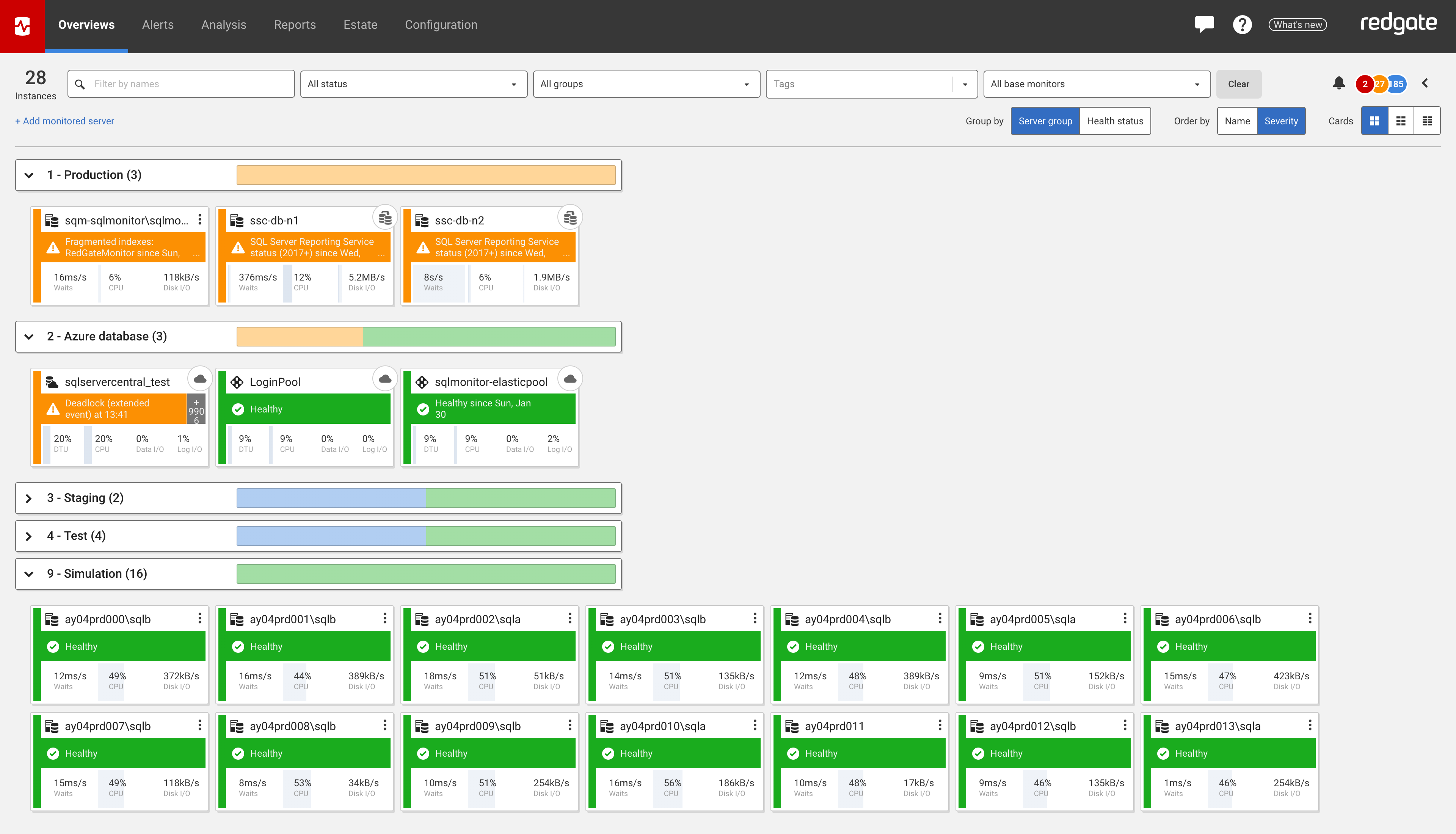Click Add monitored server link
Screen dimensions: 1456x834
(x=64, y=121)
